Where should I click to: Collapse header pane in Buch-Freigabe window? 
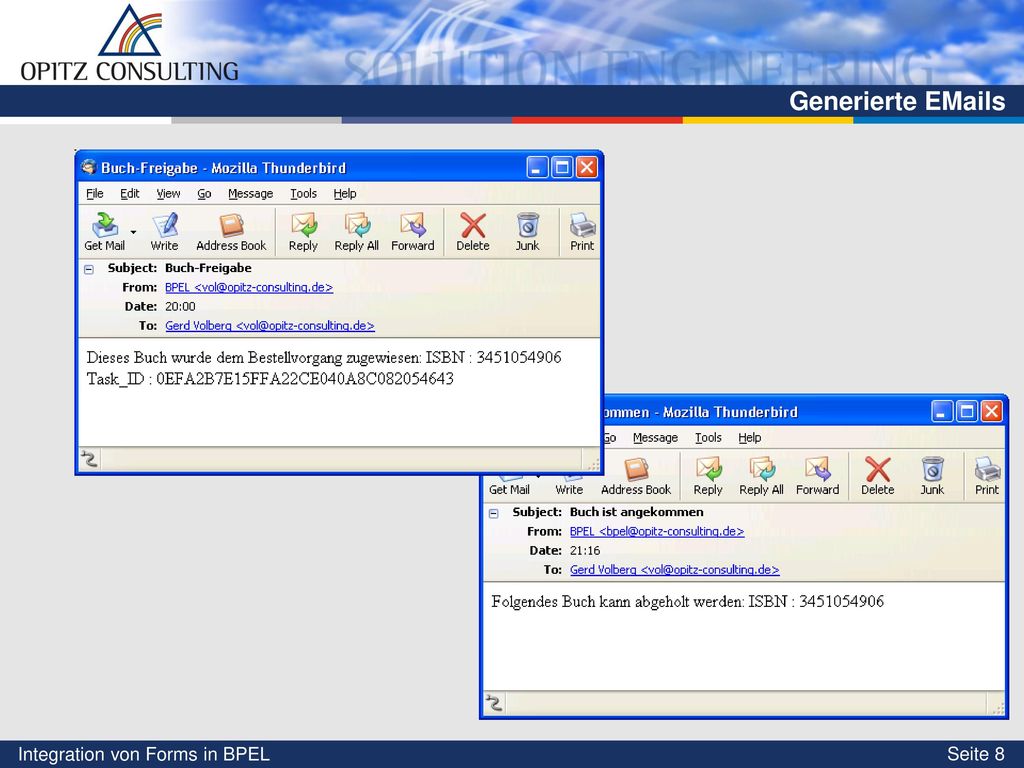(x=89, y=269)
